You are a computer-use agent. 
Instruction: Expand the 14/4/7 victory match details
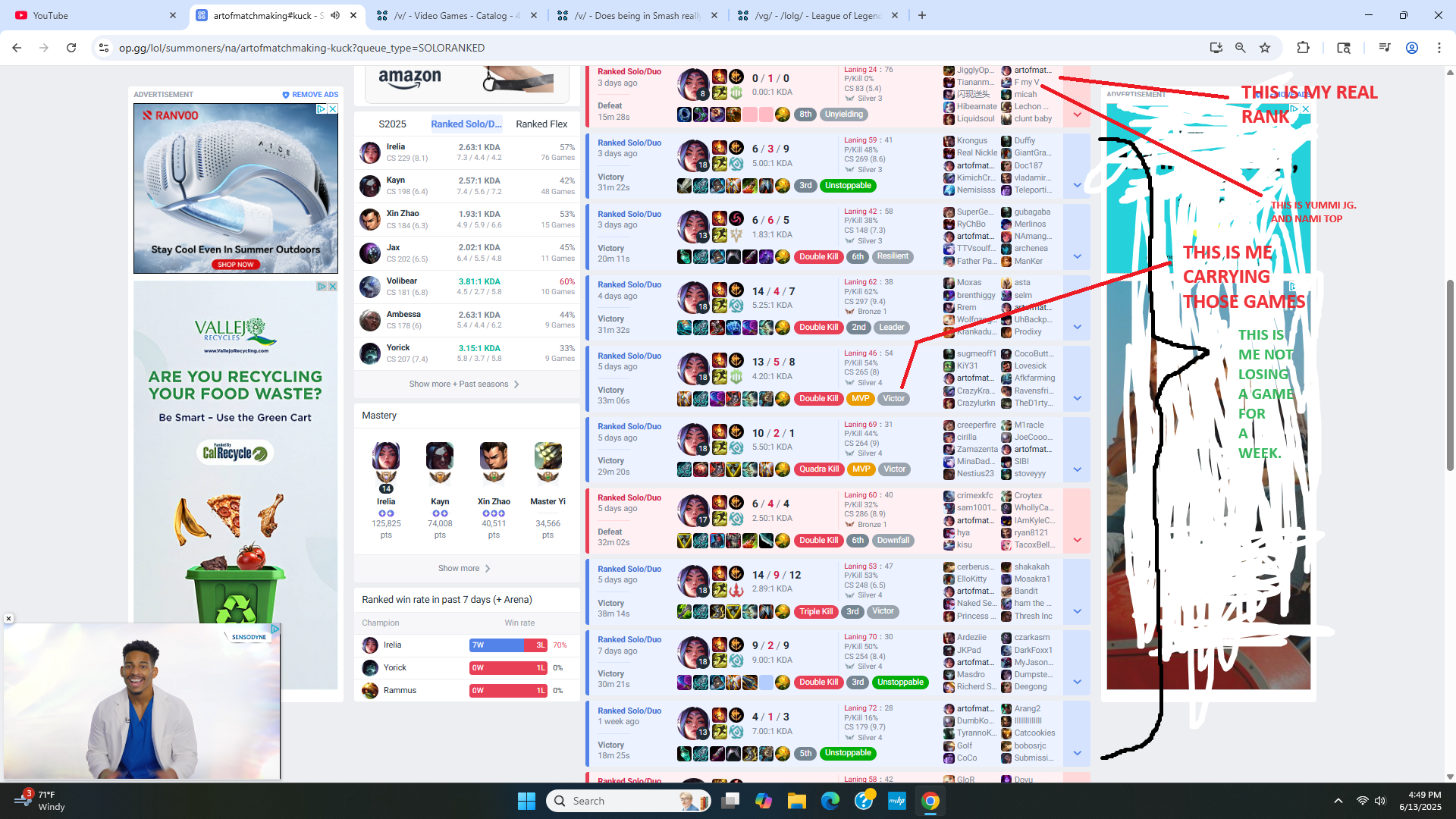pyautogui.click(x=1077, y=327)
